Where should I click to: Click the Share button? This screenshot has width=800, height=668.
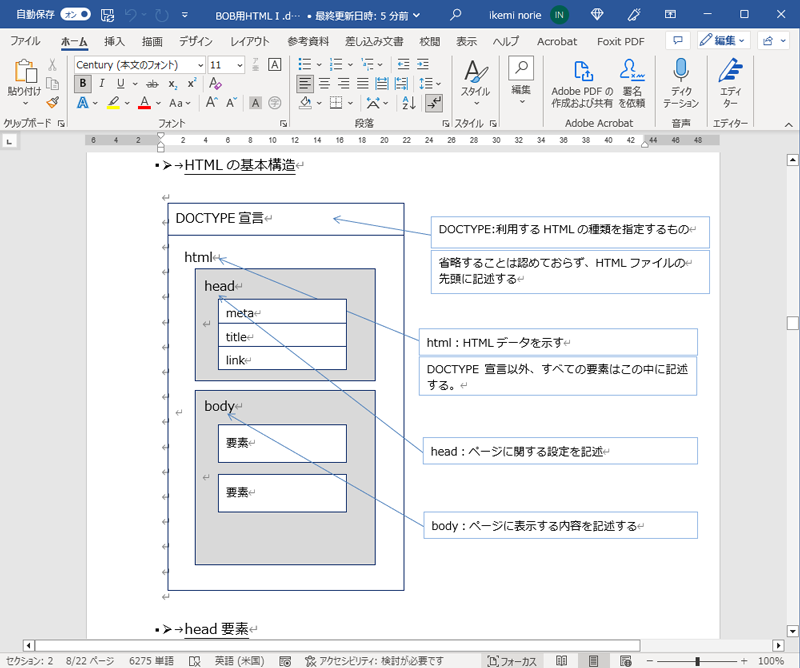point(773,40)
